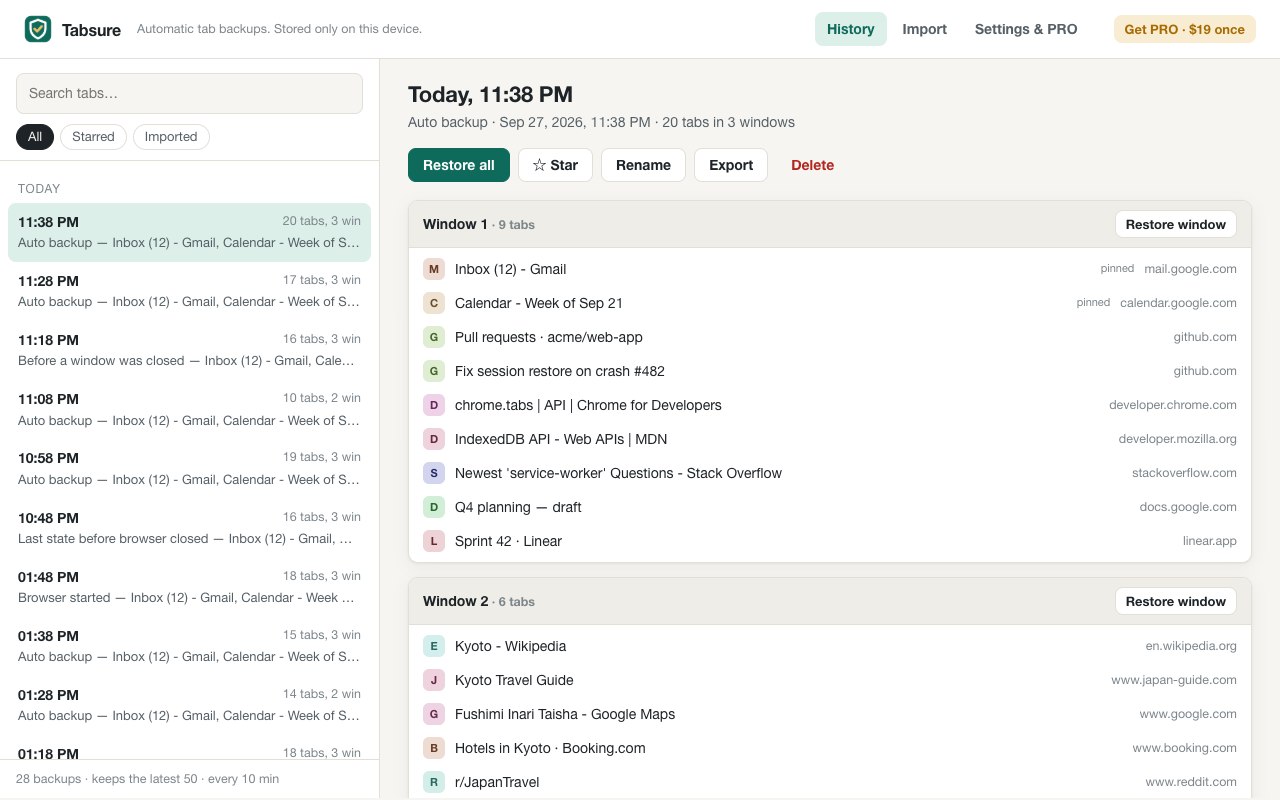Open IndexedDB API - Web APIs MDN tab

pyautogui.click(x=561, y=439)
